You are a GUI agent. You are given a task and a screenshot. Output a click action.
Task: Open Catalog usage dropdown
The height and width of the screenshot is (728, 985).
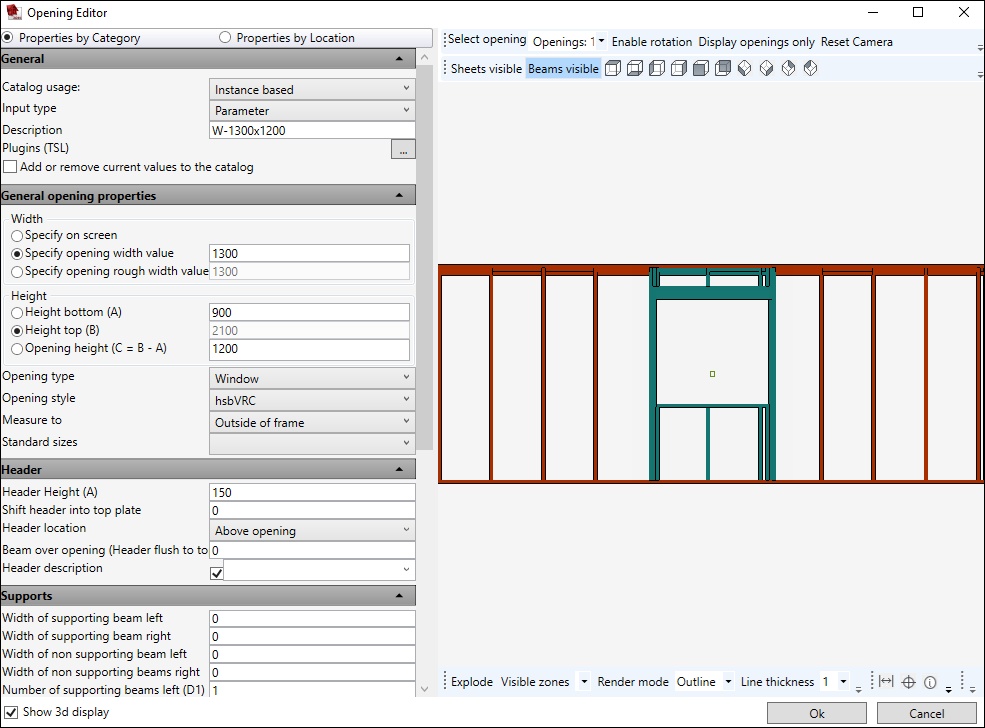click(312, 89)
